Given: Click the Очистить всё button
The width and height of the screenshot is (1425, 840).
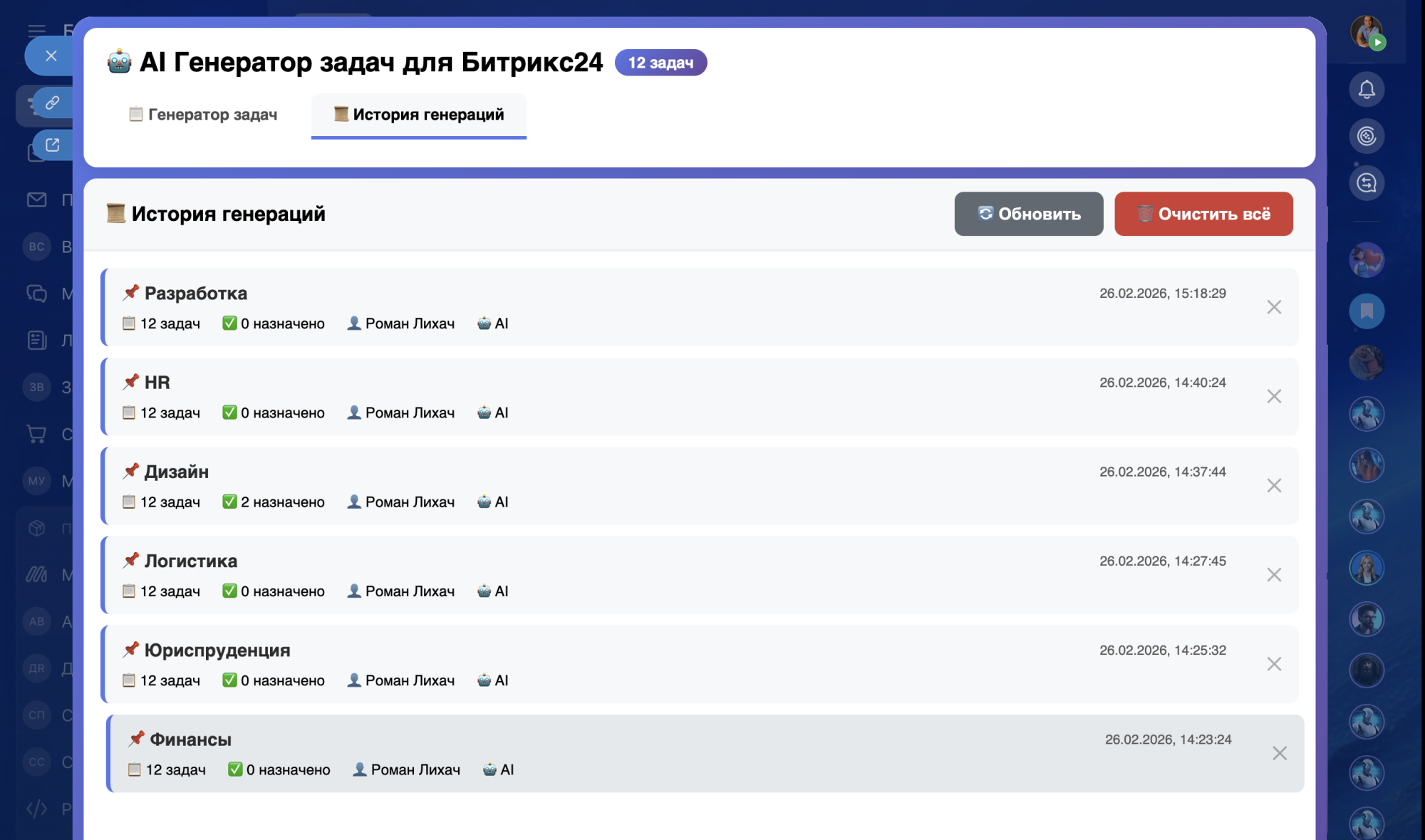Looking at the screenshot, I should (1203, 214).
